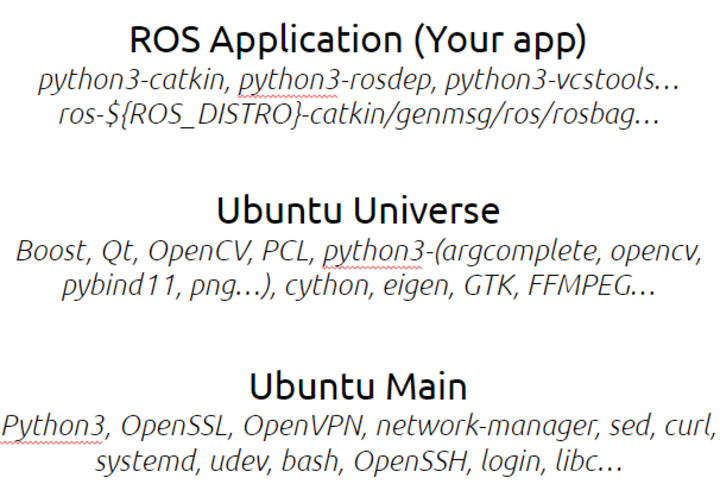The height and width of the screenshot is (502, 720).
Task: Click the word 'OpenSSH,'
Action: click(x=413, y=461)
